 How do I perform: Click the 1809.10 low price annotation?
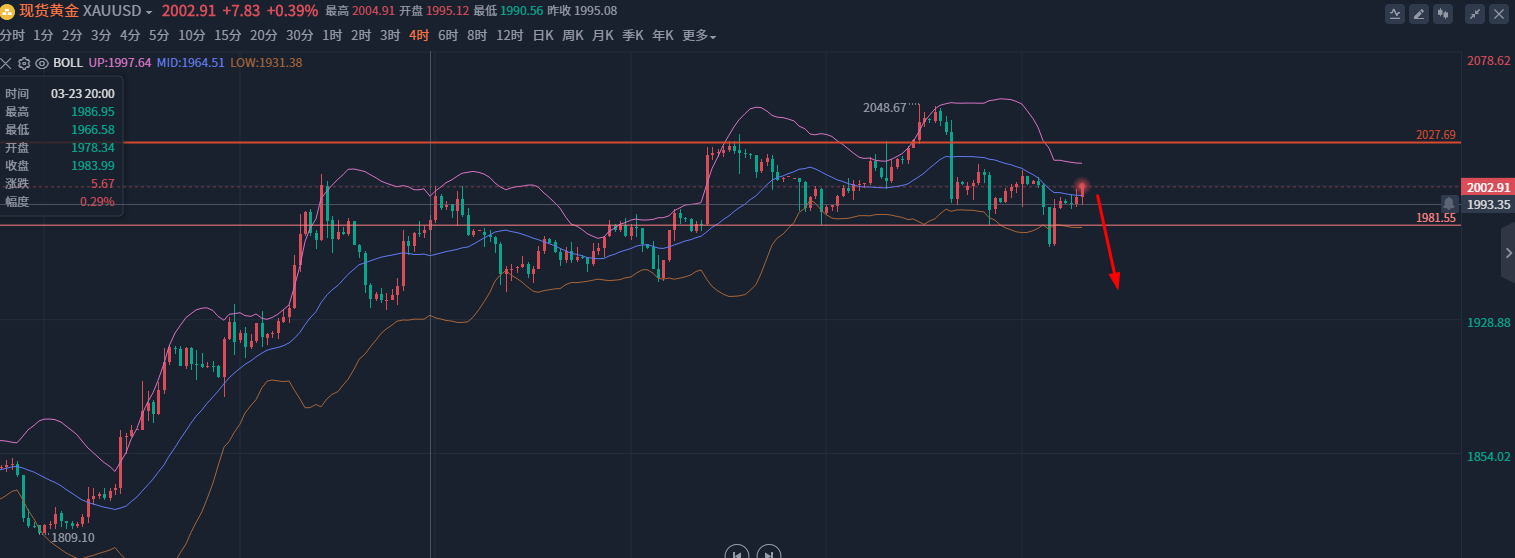[x=73, y=537]
